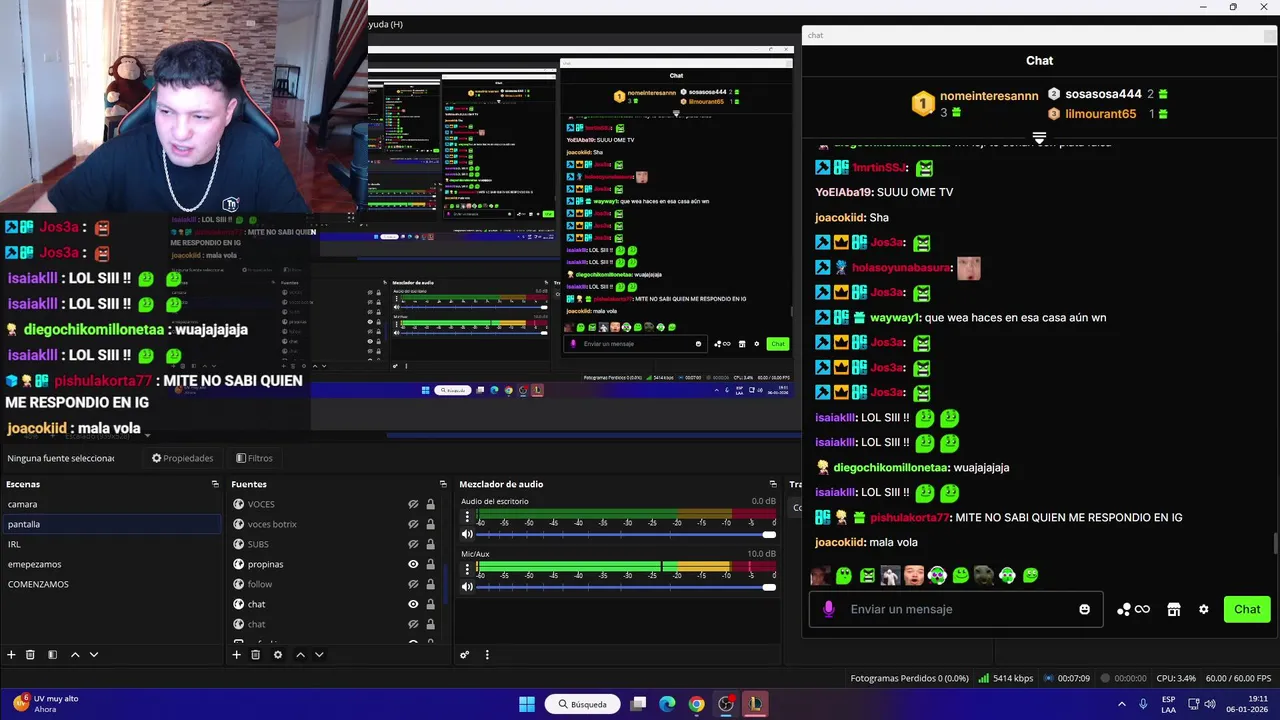Open Audio del escritorio three-dot options menu

tap(467, 517)
